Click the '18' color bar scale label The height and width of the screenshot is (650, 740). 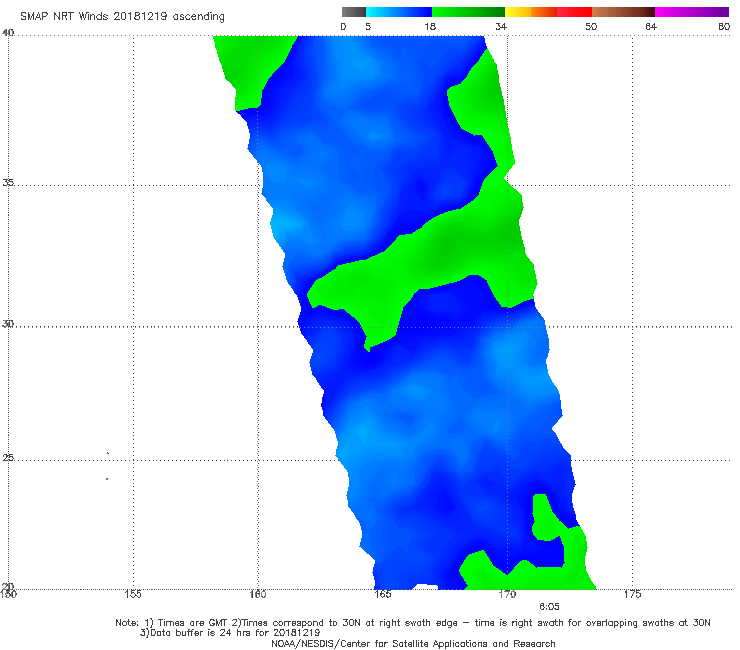point(430,27)
